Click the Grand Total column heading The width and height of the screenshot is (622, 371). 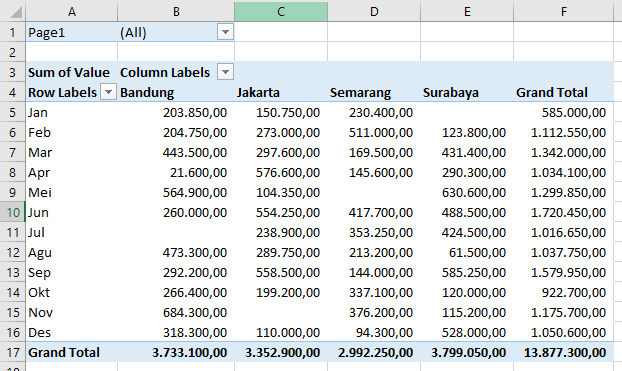tap(551, 92)
